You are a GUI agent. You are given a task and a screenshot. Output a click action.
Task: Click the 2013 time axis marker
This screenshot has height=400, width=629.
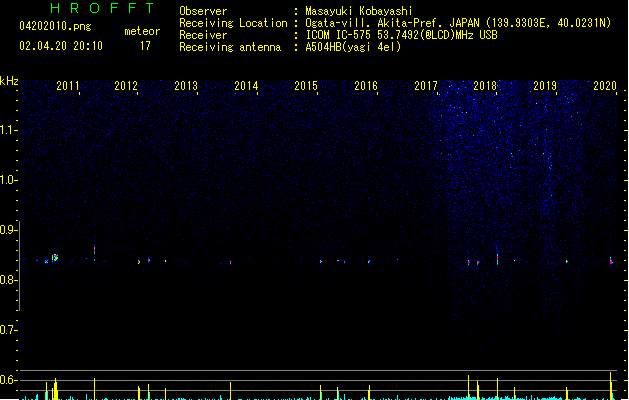[186, 85]
